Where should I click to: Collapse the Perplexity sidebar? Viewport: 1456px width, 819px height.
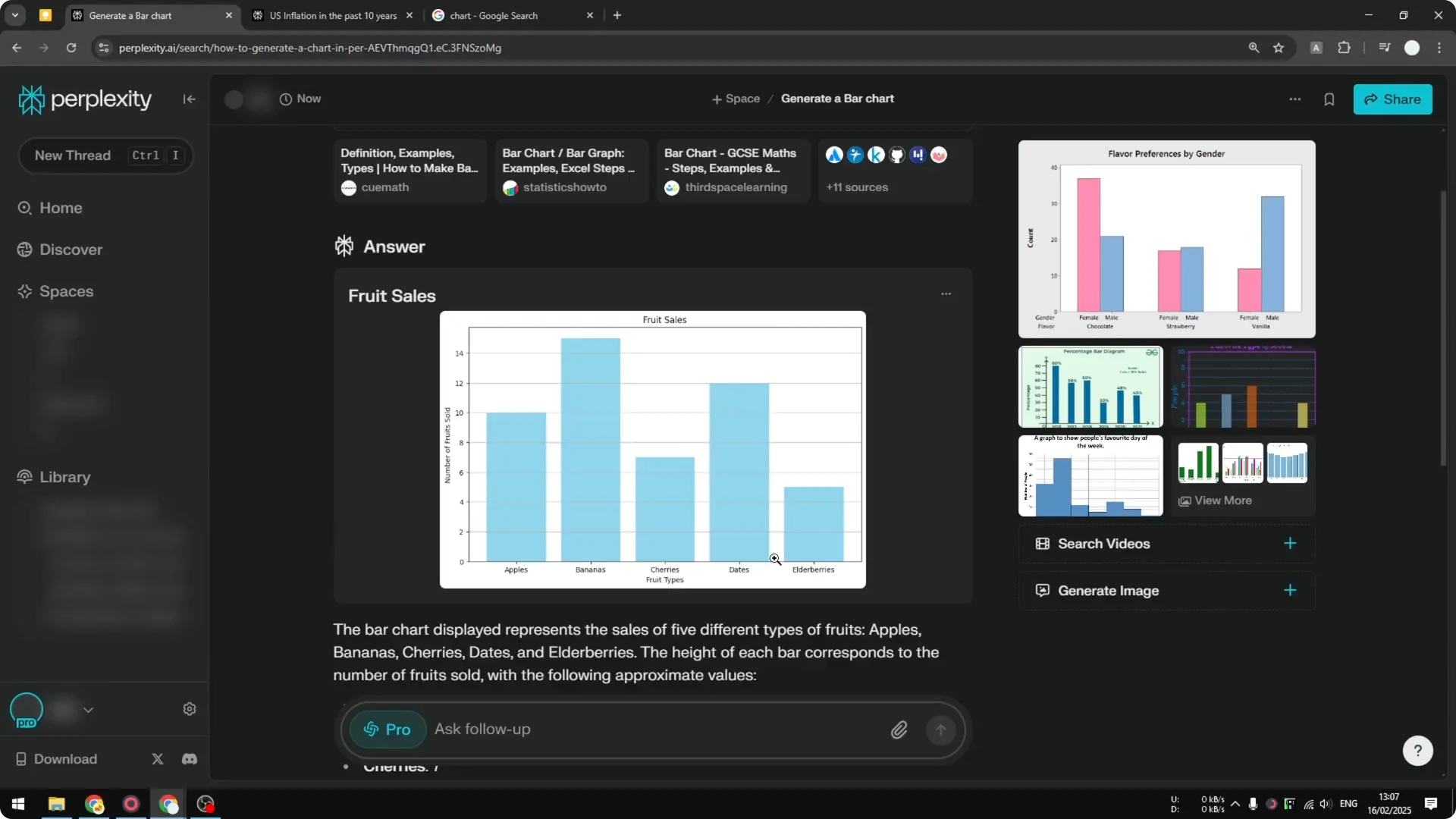click(189, 99)
